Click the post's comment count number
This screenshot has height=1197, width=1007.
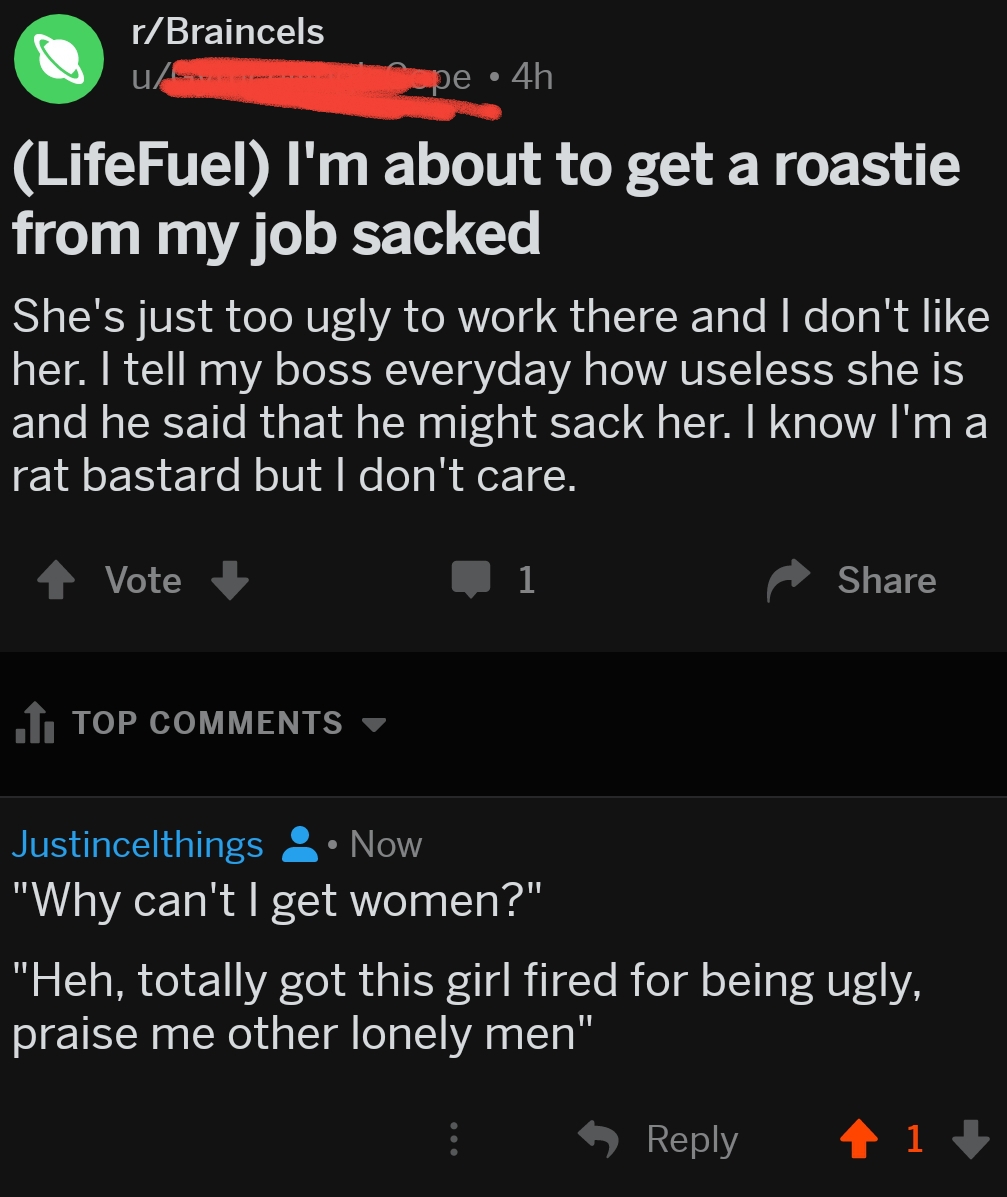click(x=526, y=580)
